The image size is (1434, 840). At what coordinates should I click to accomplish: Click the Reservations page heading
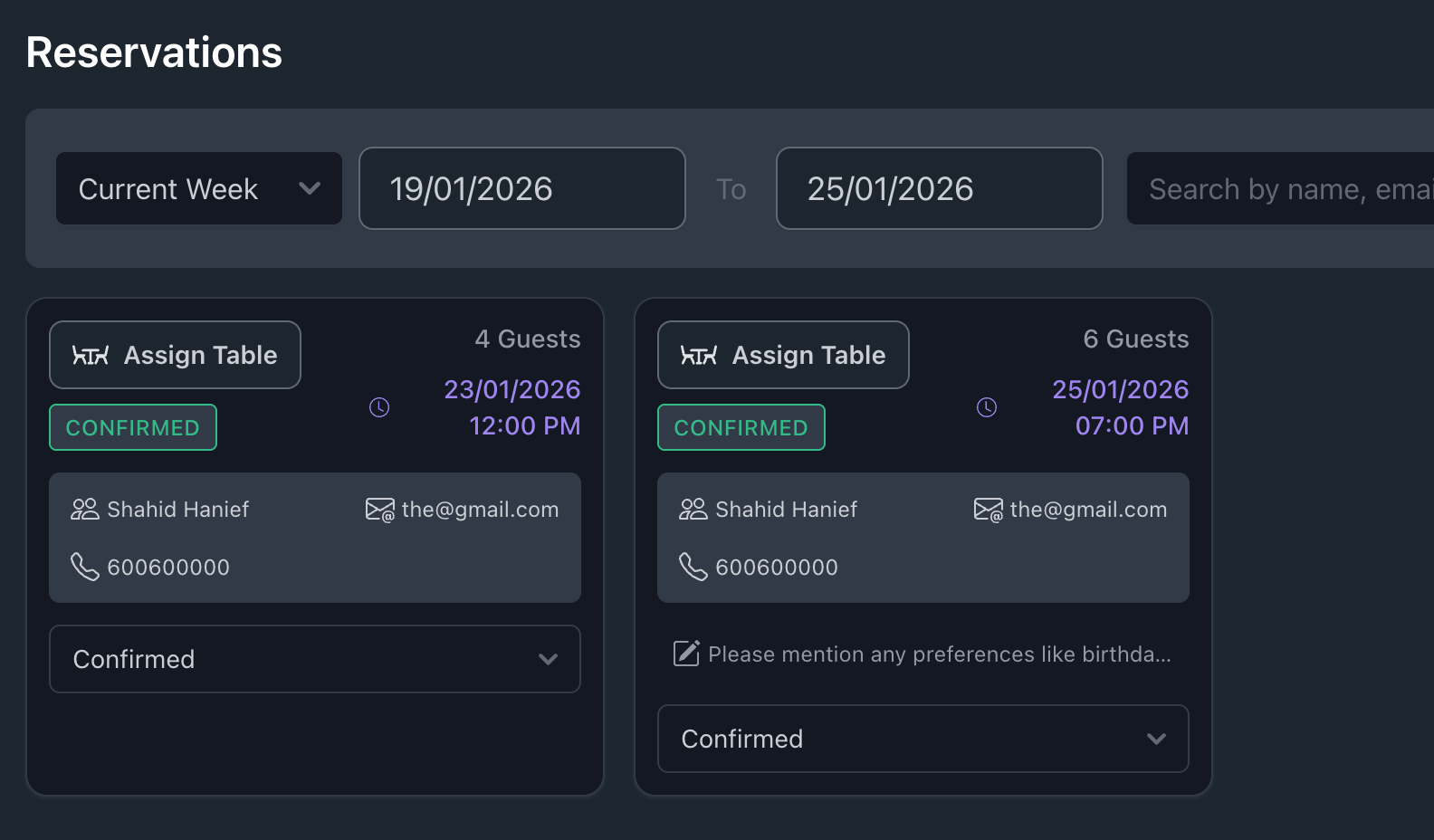coord(154,52)
